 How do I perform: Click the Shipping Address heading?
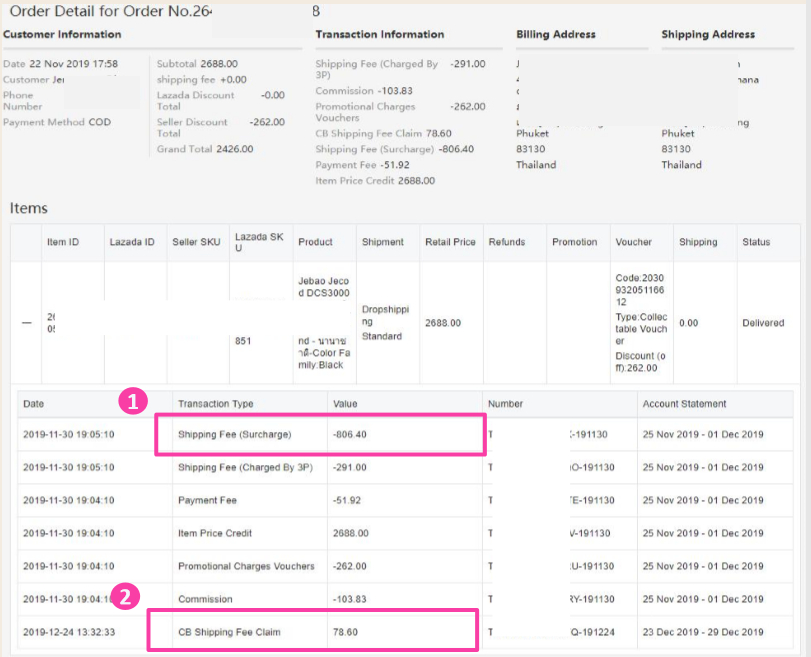coord(708,34)
